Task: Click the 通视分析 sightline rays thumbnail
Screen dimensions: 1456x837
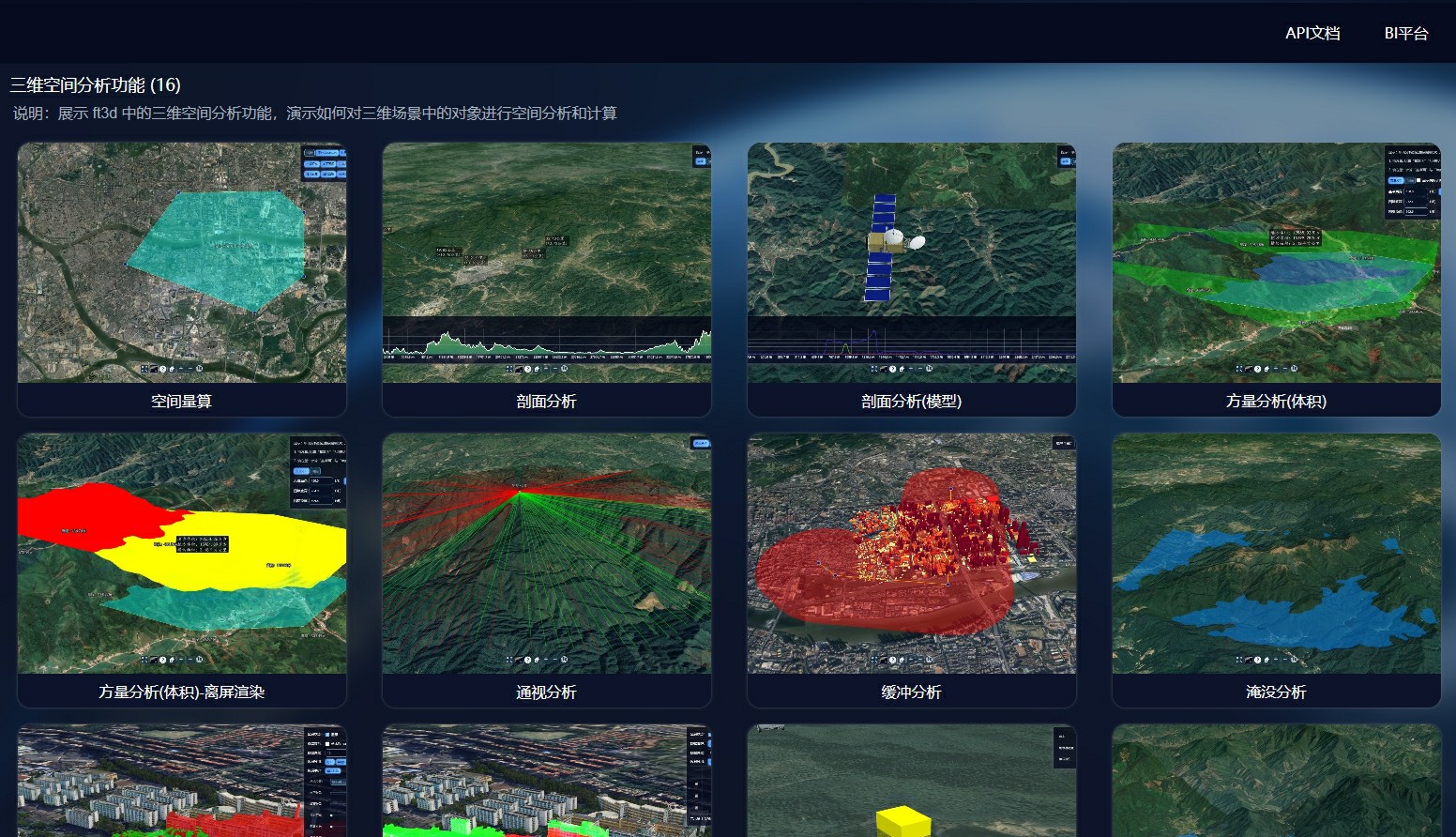Action: pyautogui.click(x=546, y=554)
